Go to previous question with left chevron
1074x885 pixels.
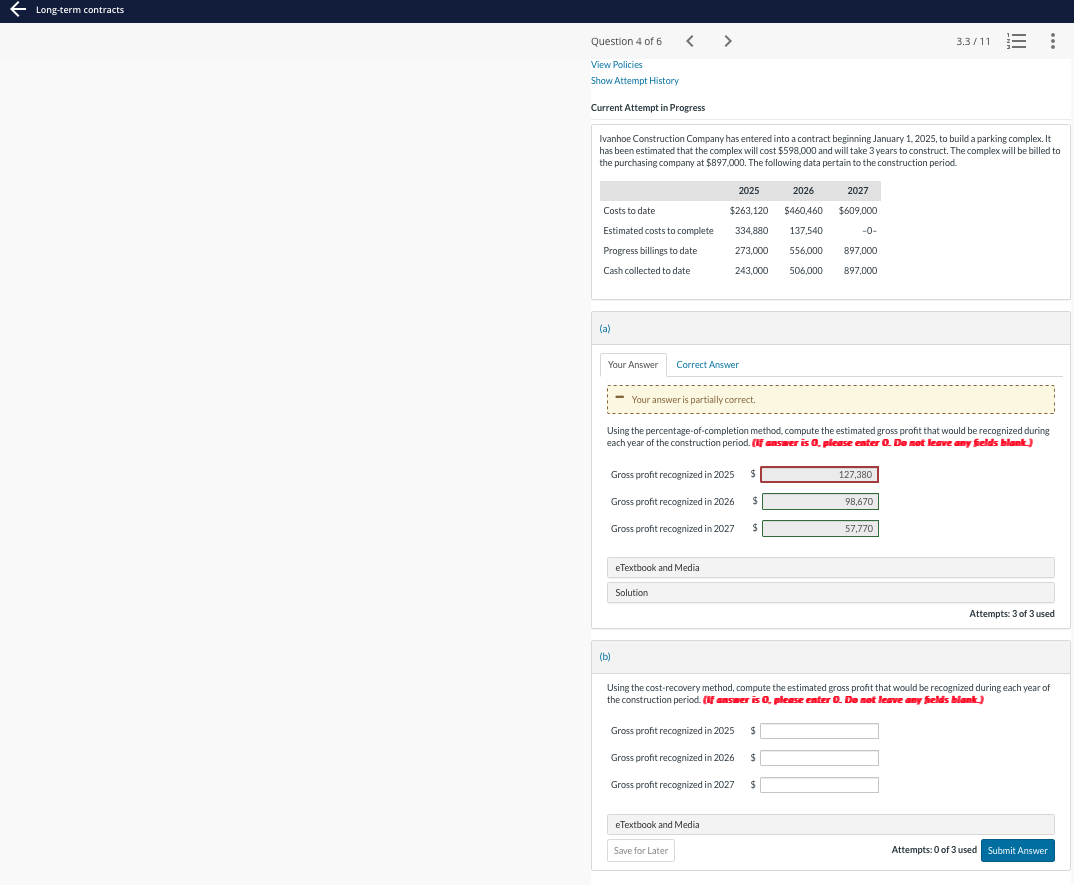pyautogui.click(x=690, y=41)
